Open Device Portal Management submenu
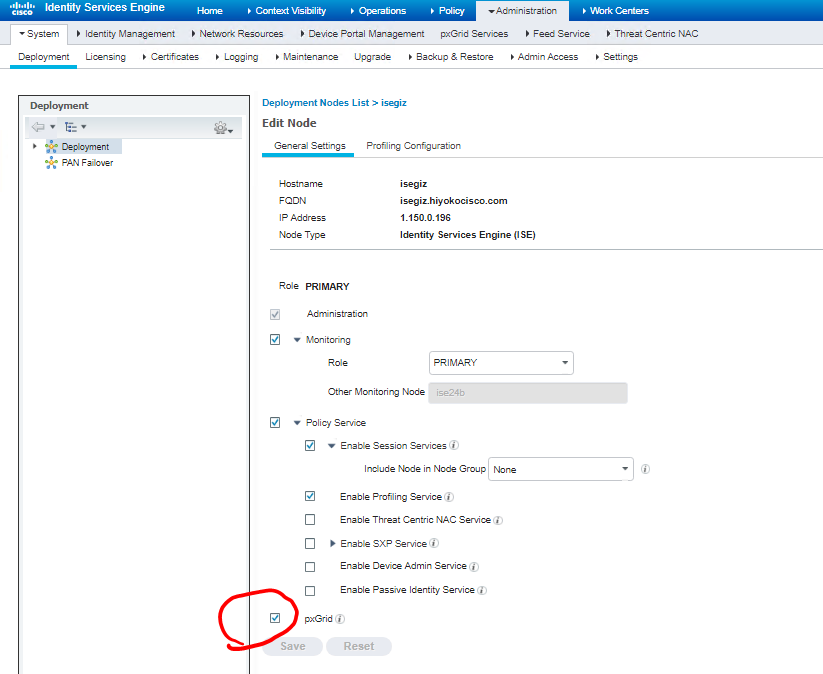This screenshot has height=674, width=823. pyautogui.click(x=363, y=34)
